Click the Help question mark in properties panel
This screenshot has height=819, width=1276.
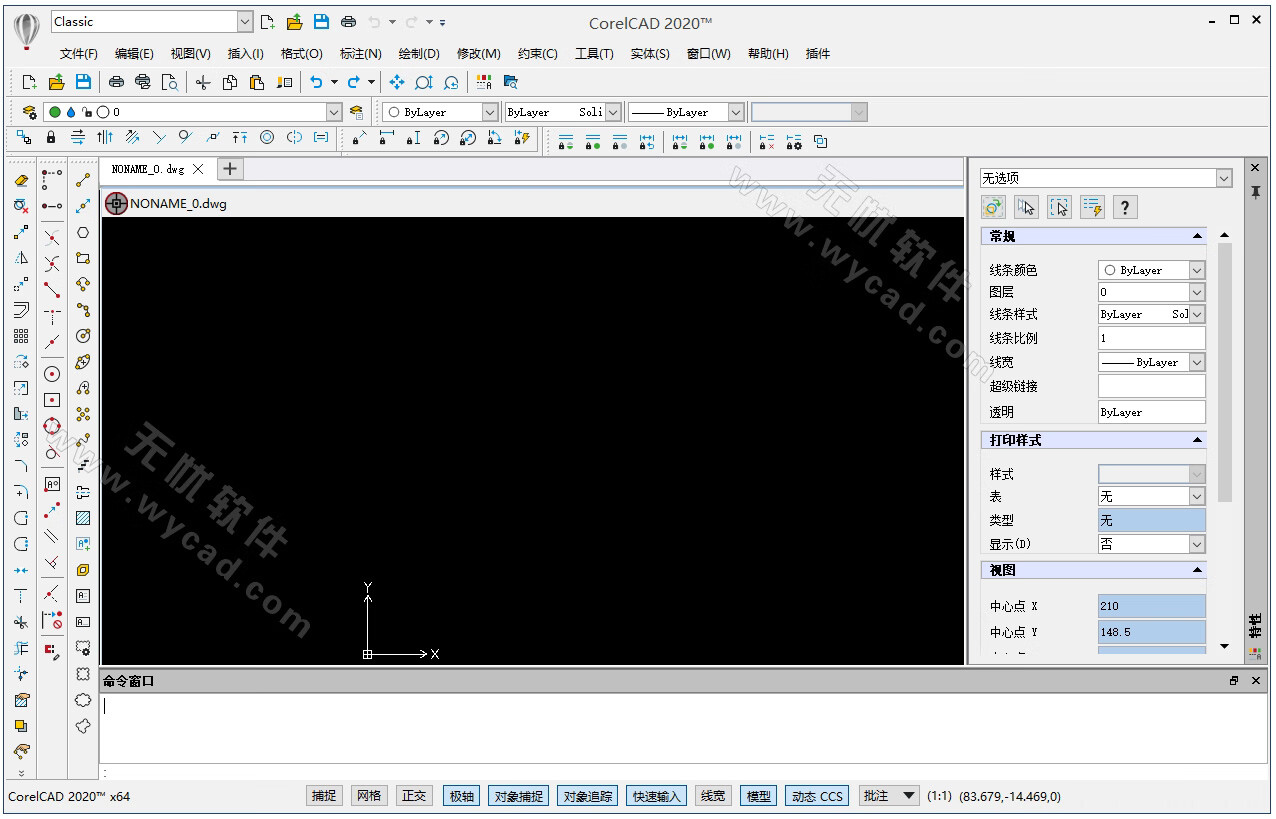pos(1125,207)
